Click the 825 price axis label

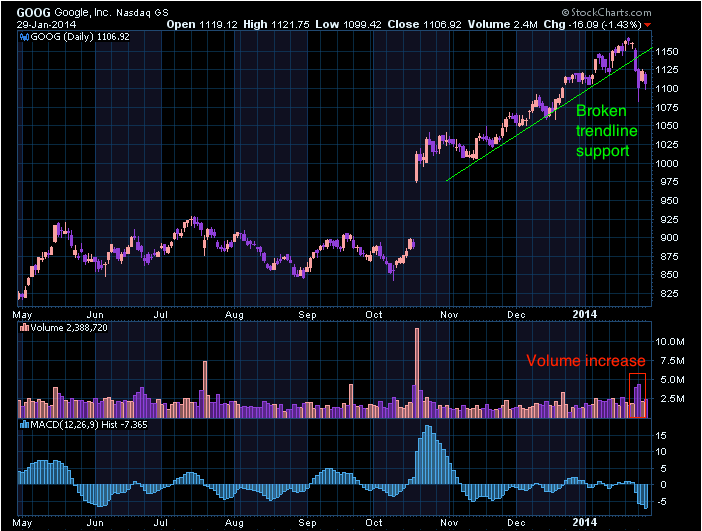coord(669,294)
